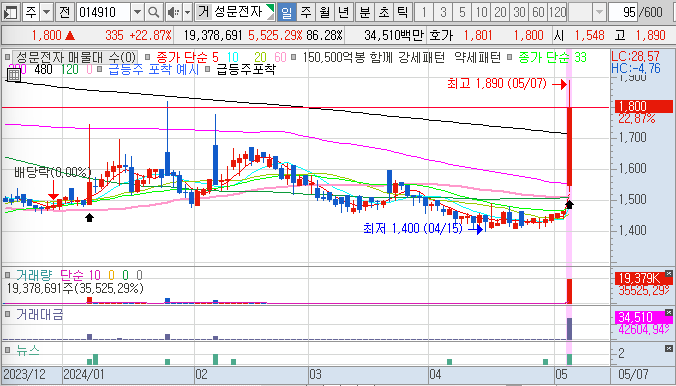Open the stock code history dropdown
676x386 pixels.
click(x=137, y=12)
